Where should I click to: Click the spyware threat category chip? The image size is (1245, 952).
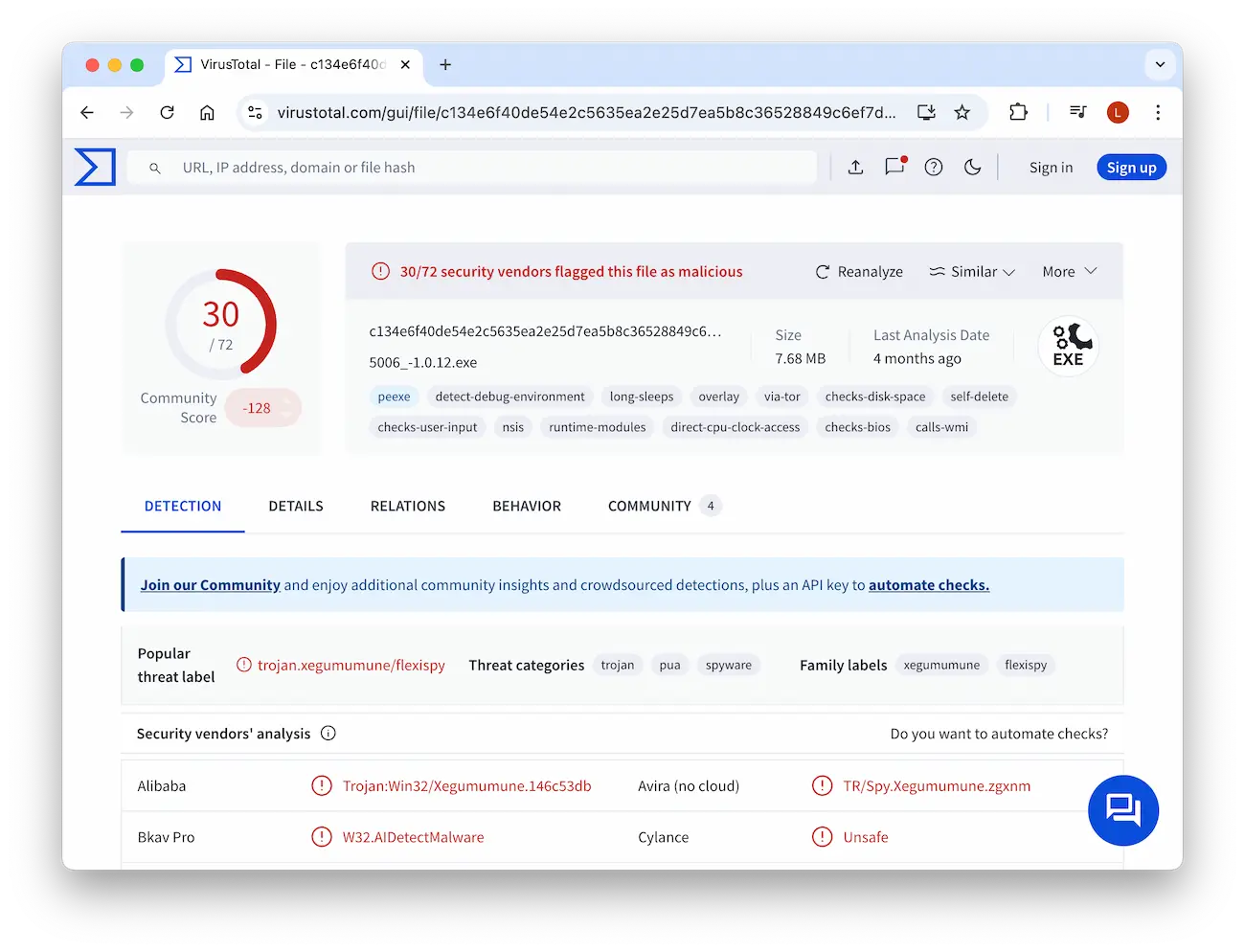click(x=729, y=665)
